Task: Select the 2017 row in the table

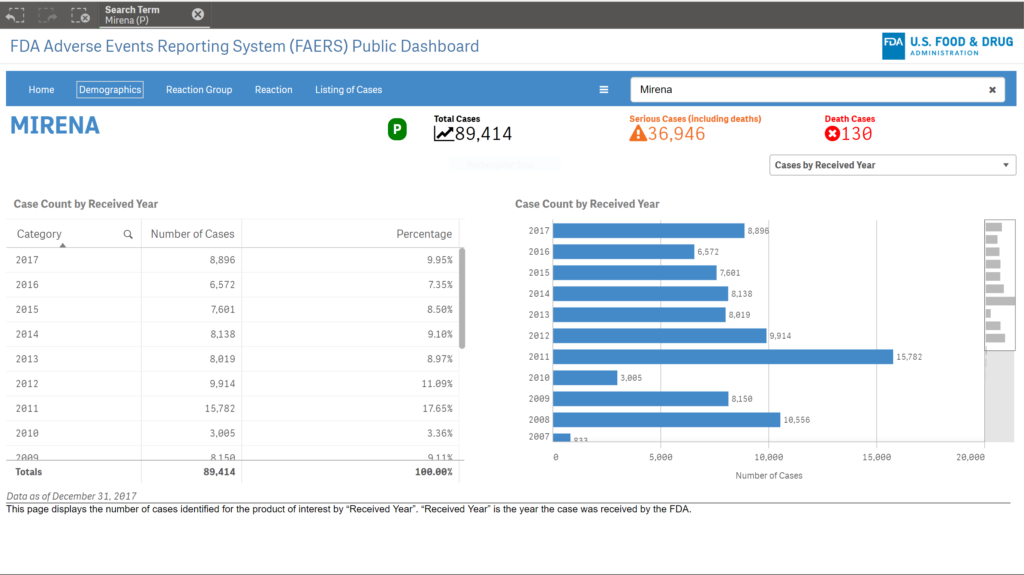Action: pyautogui.click(x=233, y=259)
